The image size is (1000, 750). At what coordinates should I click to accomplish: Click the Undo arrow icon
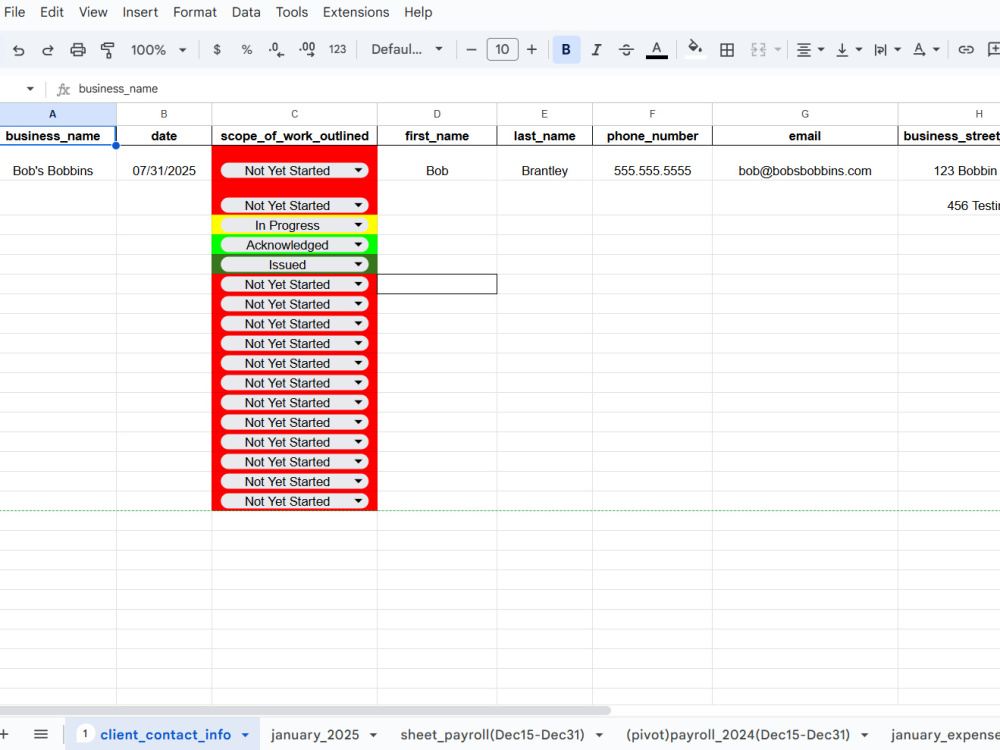(x=18, y=50)
